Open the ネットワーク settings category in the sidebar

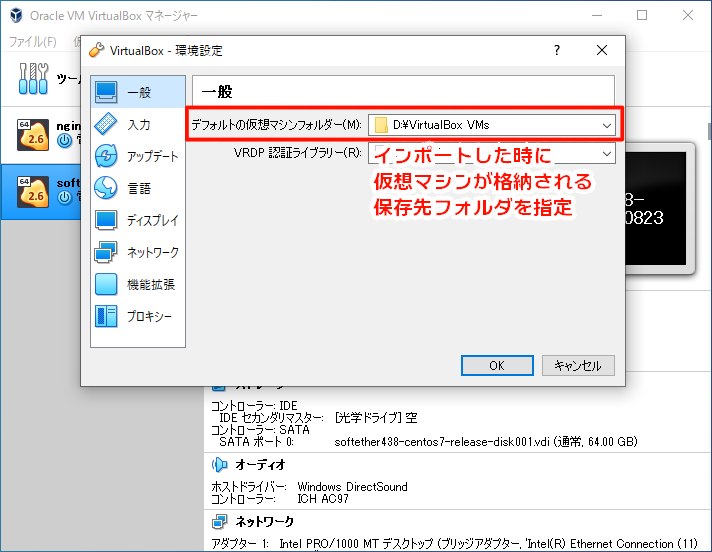tap(138, 252)
